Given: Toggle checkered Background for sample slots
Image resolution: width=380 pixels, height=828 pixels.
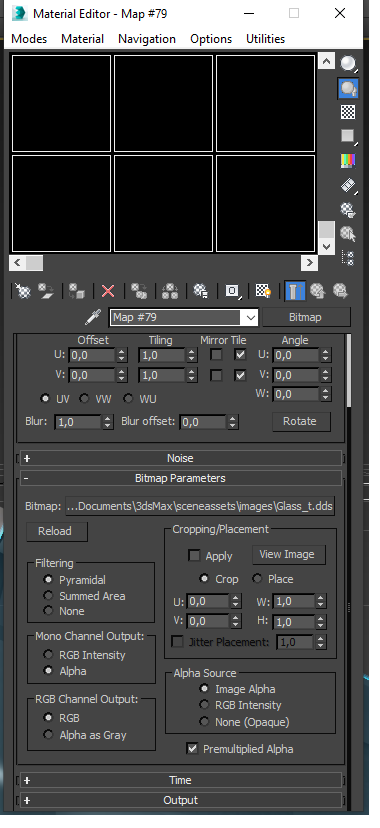Looking at the screenshot, I should 348,112.
